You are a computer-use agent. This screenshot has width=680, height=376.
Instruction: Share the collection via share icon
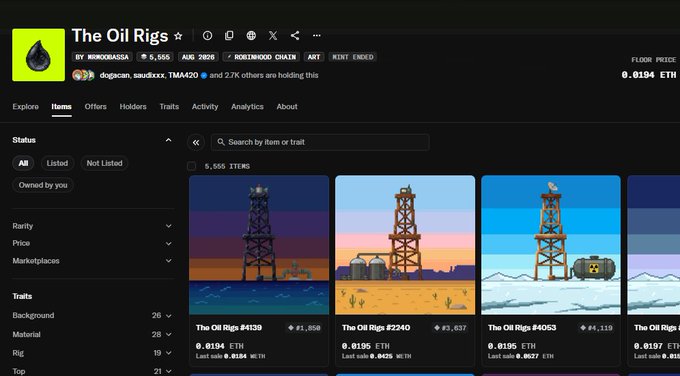point(295,36)
